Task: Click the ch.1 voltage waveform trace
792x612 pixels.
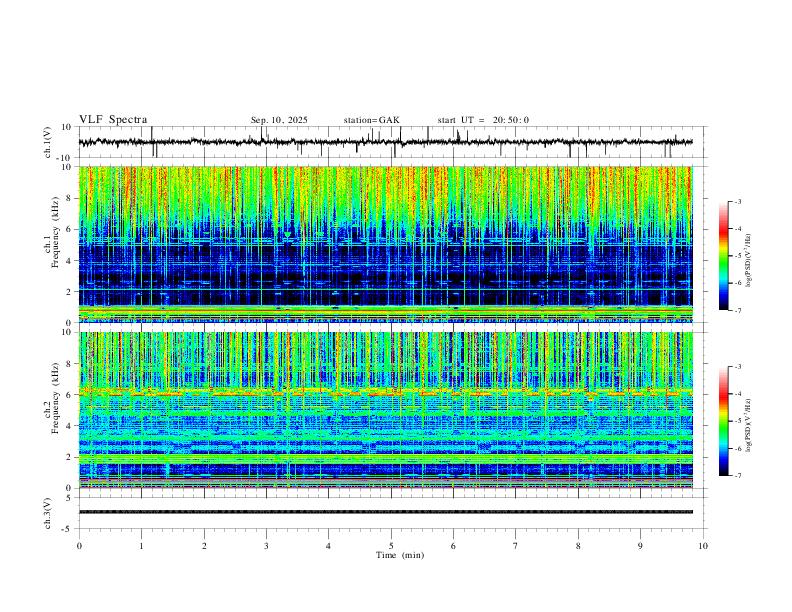Action: click(386, 142)
